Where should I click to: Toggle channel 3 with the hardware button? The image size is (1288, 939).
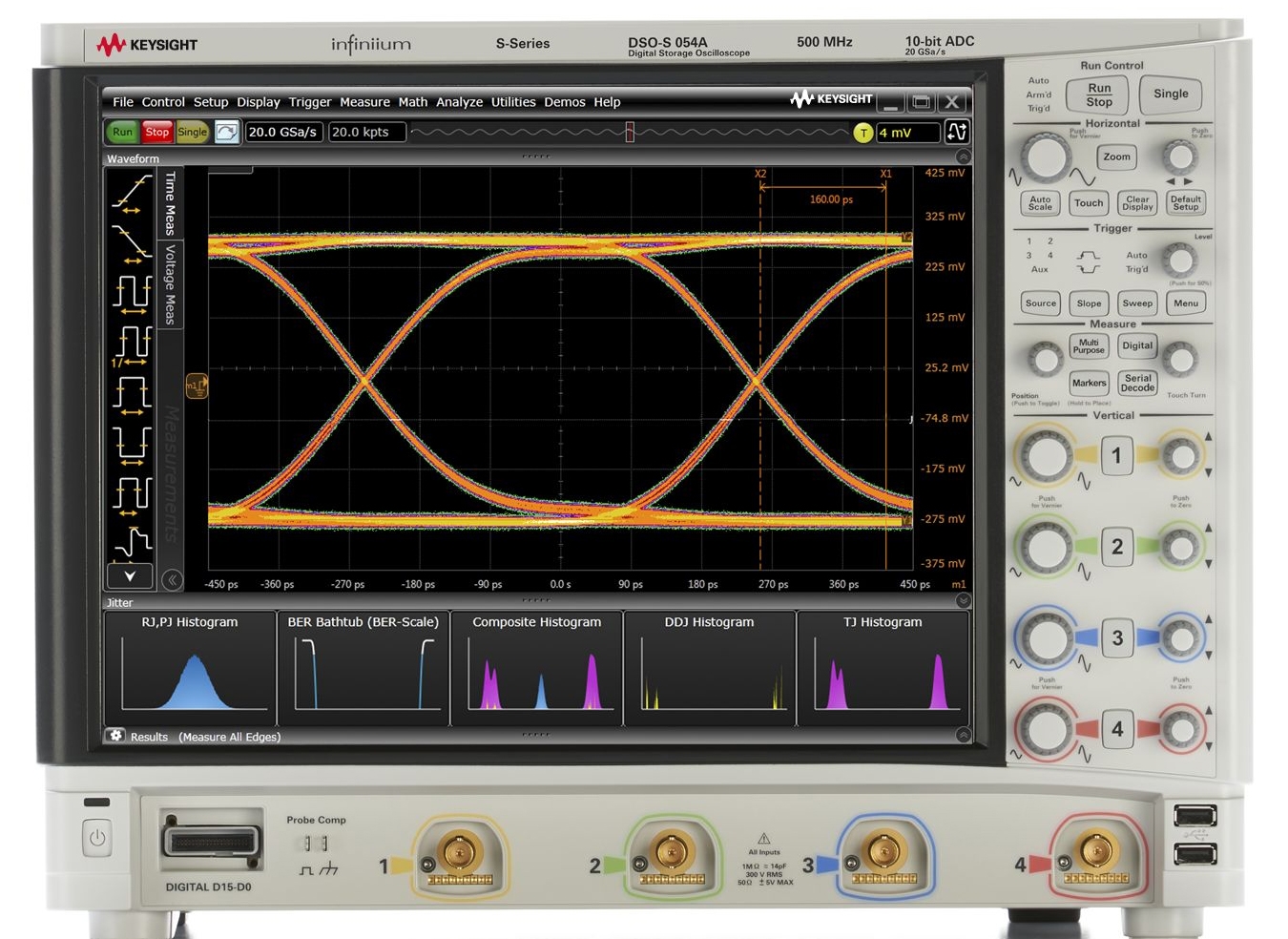[1116, 637]
